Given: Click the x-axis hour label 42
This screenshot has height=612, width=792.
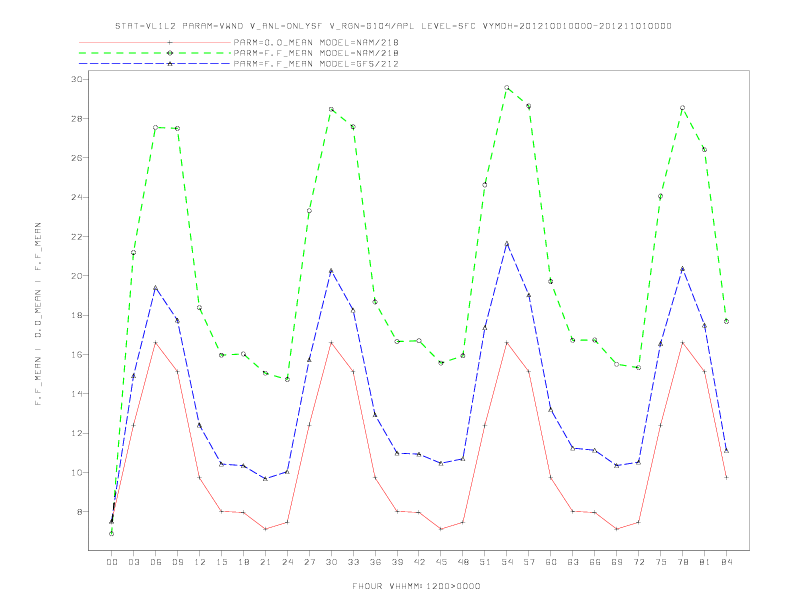Looking at the screenshot, I should point(419,562).
